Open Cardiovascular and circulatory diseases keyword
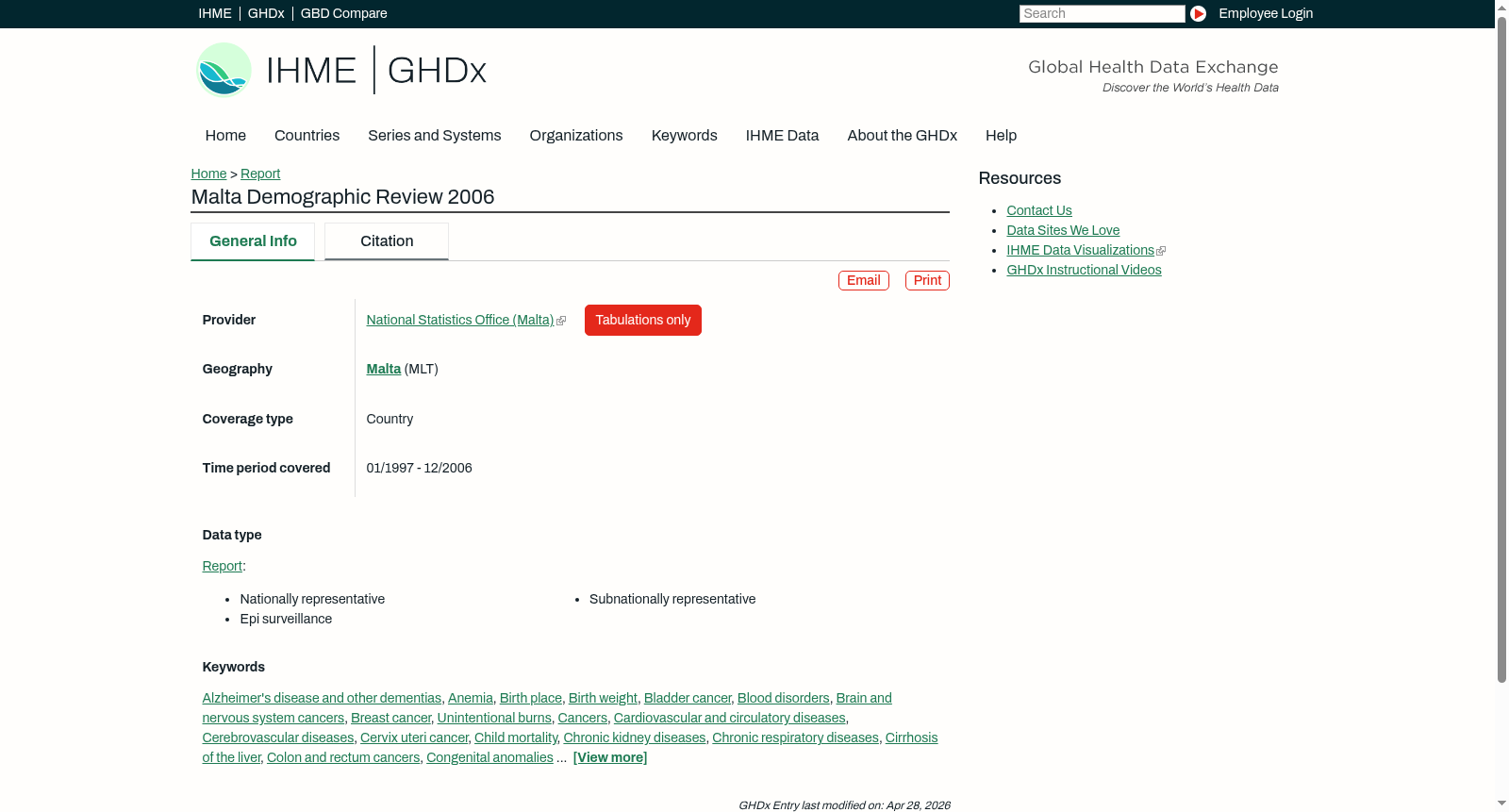 coord(730,718)
